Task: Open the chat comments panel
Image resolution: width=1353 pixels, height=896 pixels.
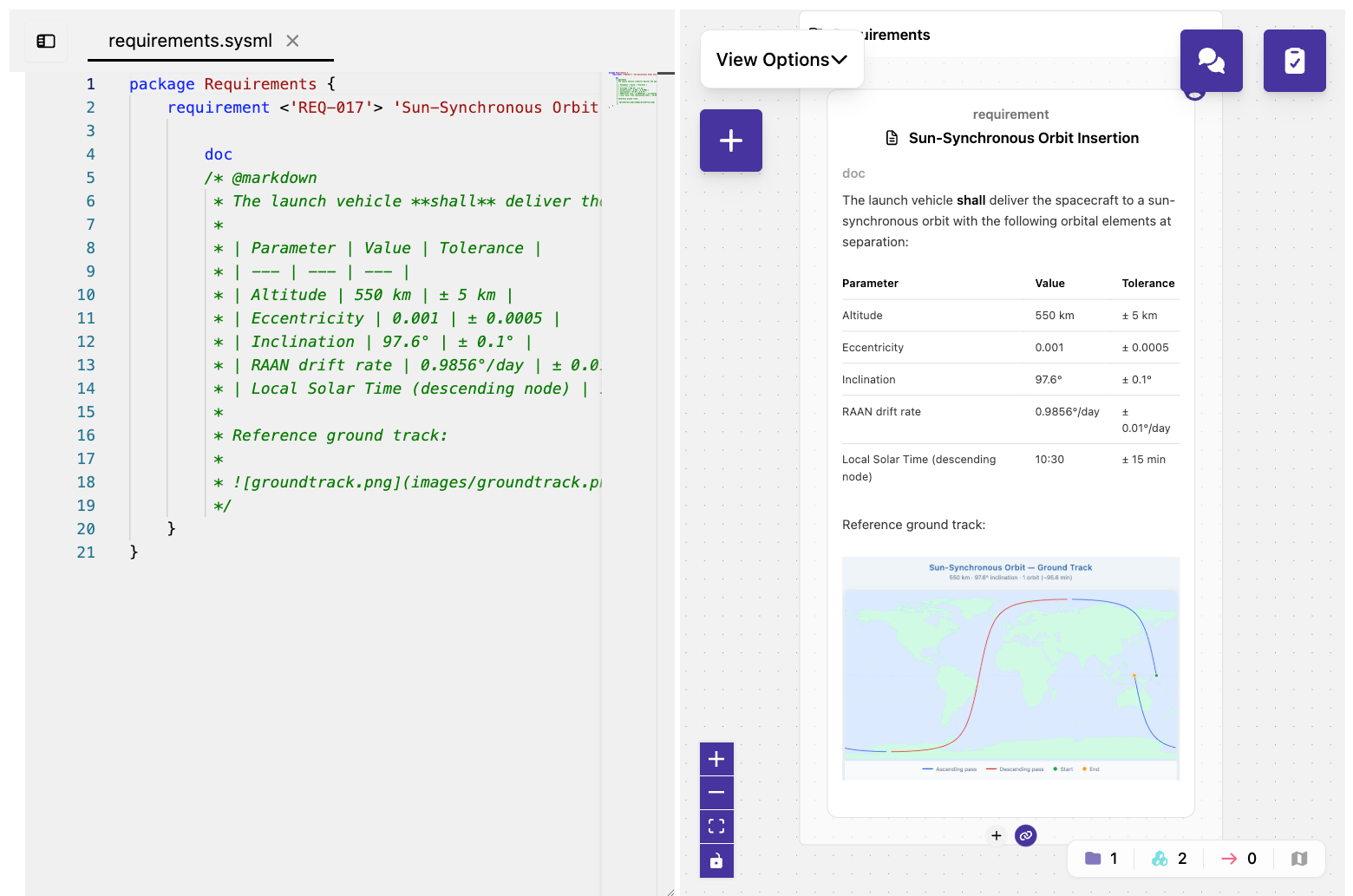Action: [x=1211, y=61]
